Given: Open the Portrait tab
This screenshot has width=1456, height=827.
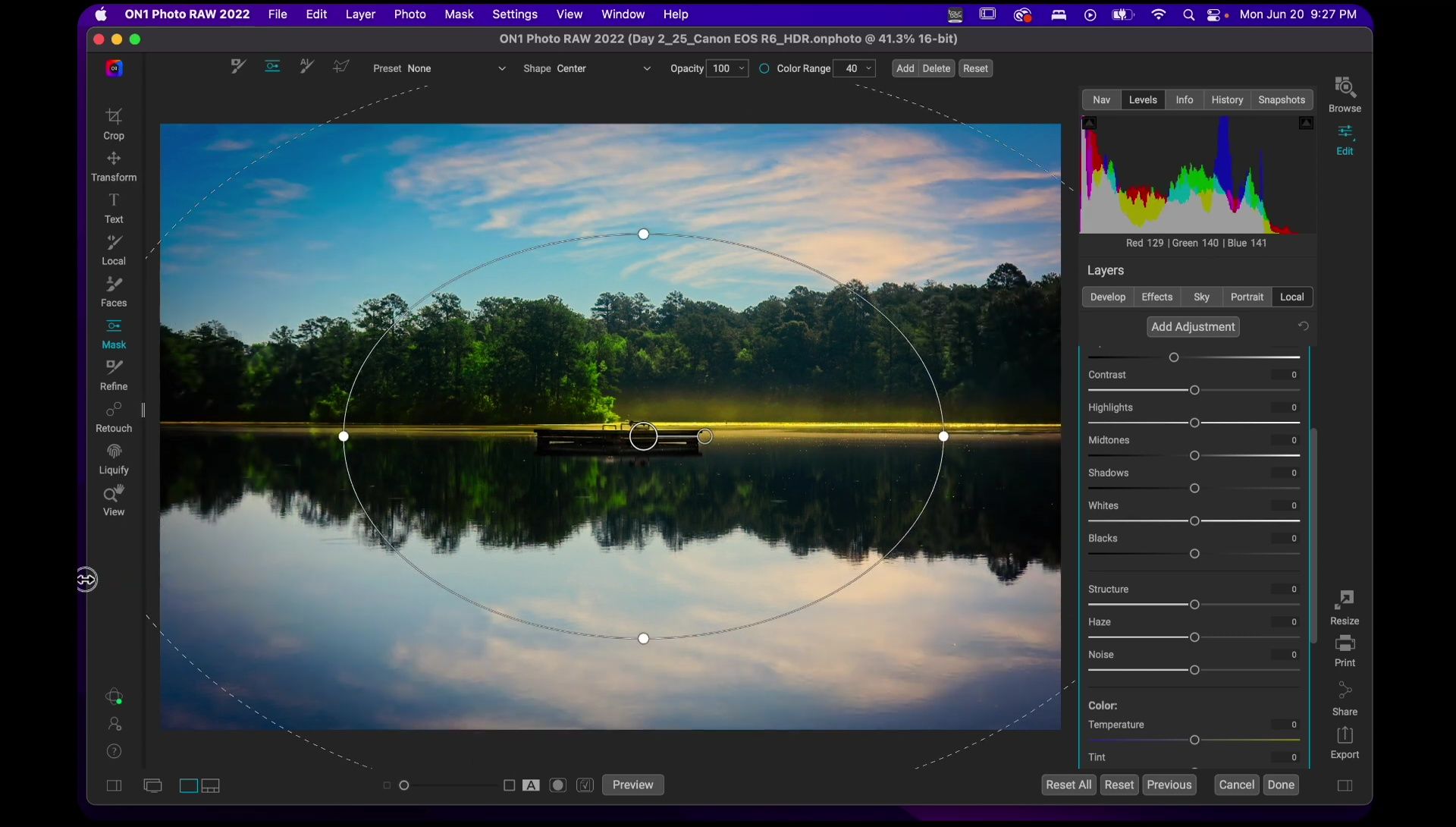Looking at the screenshot, I should [x=1247, y=297].
